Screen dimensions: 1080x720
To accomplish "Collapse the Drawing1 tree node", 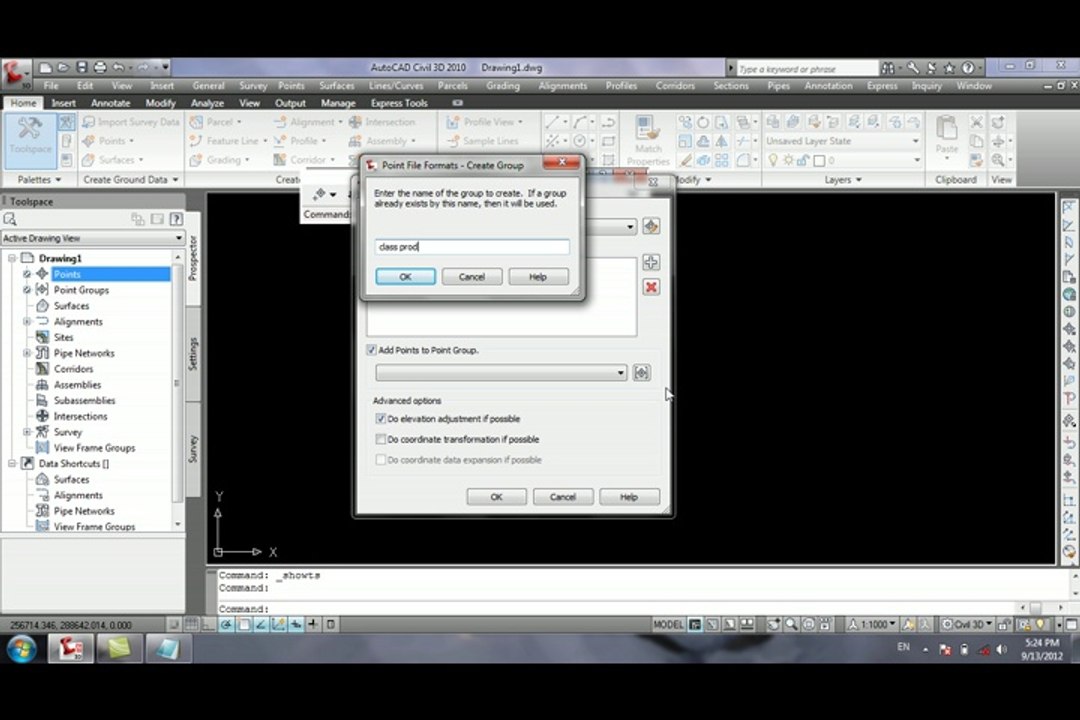I will [12, 258].
